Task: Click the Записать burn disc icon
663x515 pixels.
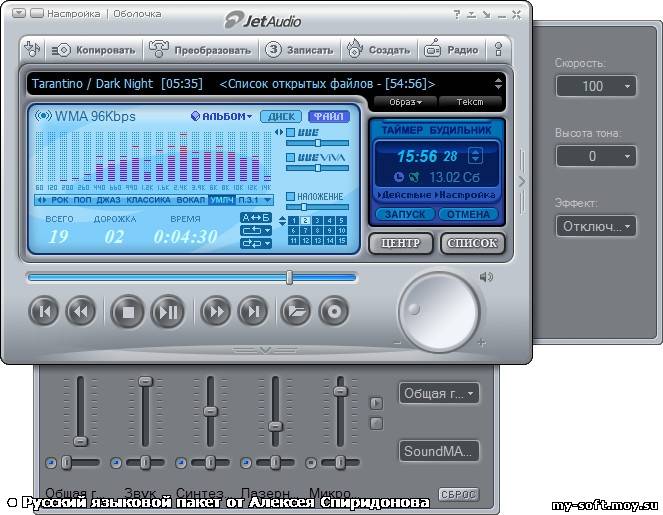Action: click(x=273, y=49)
